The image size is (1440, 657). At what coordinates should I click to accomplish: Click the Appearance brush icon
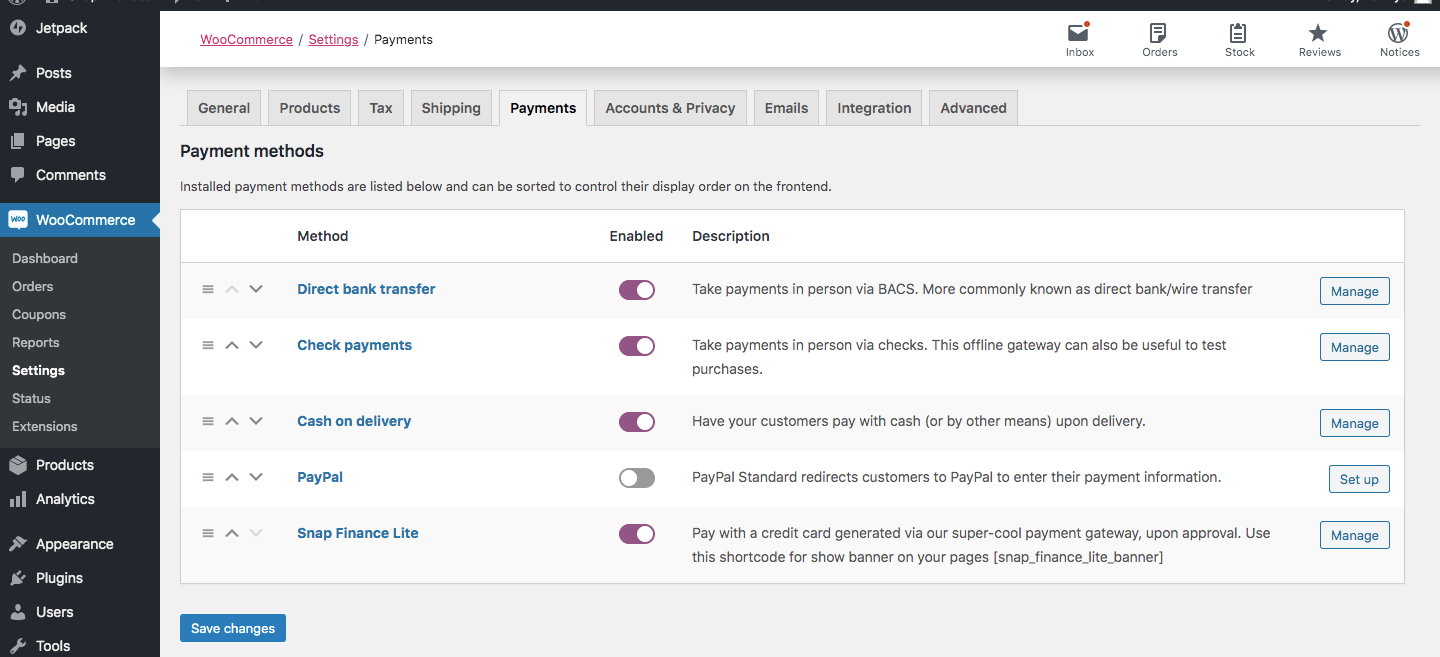click(x=18, y=544)
